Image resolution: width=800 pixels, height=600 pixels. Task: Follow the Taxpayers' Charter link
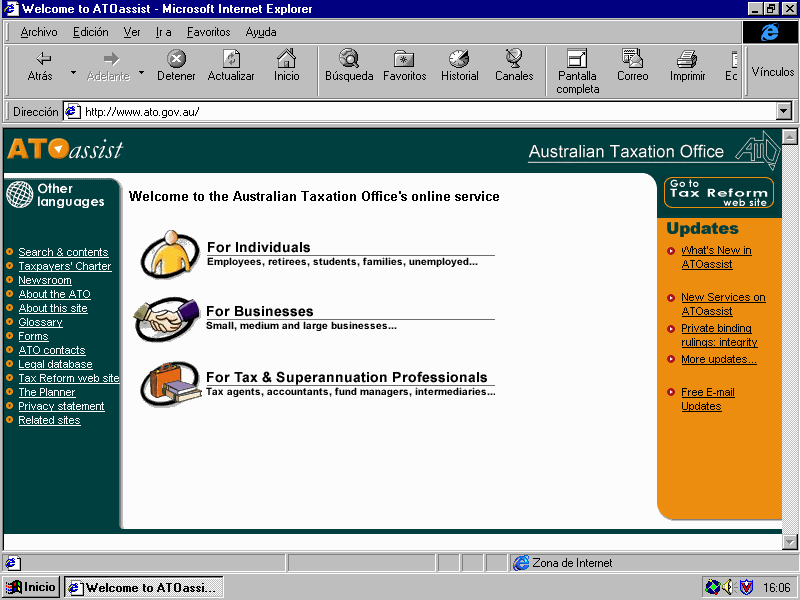(65, 266)
